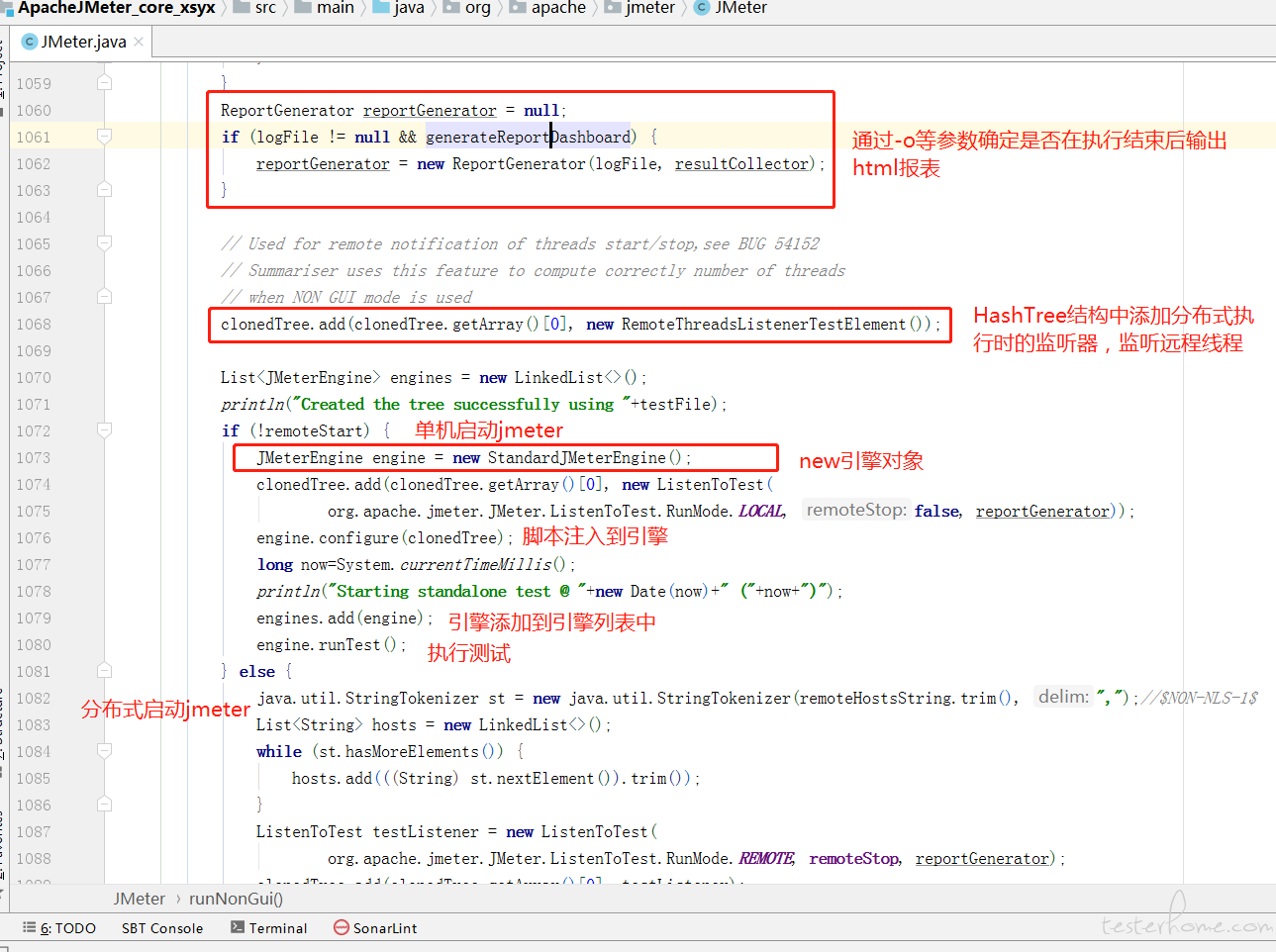
Task: Click the 'REMOTE' constant on line 1088
Action: pyautogui.click(x=766, y=859)
